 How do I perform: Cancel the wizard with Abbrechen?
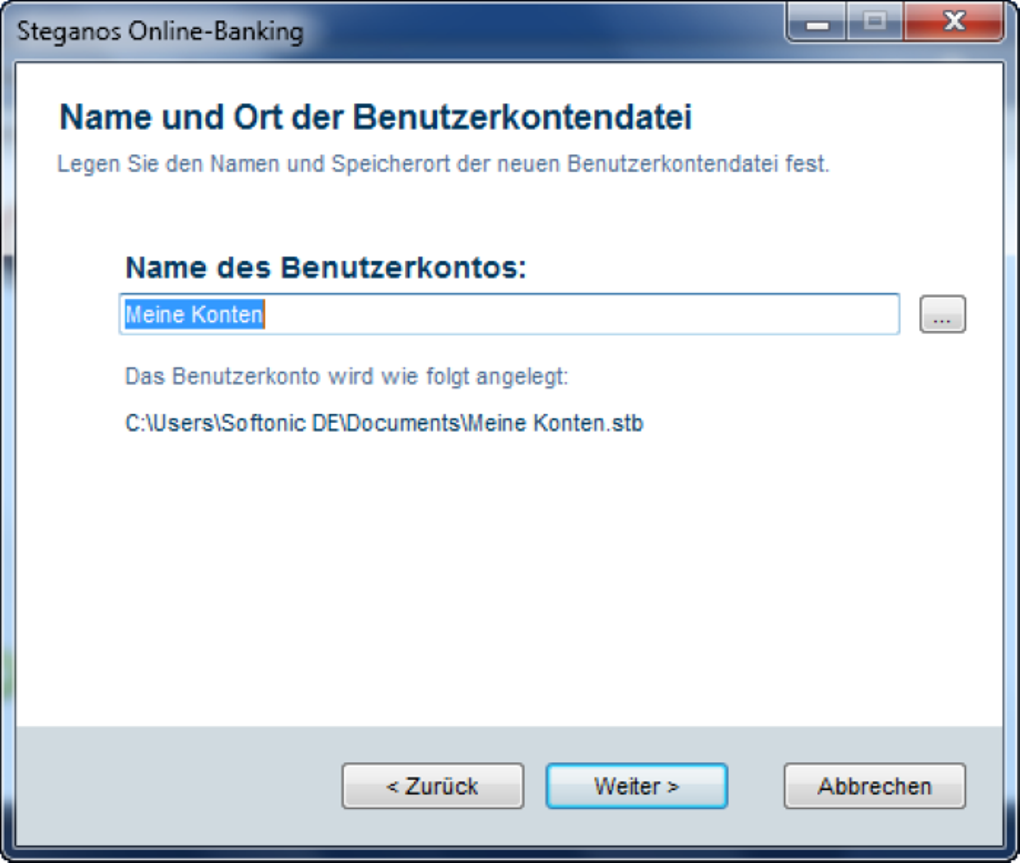point(874,786)
